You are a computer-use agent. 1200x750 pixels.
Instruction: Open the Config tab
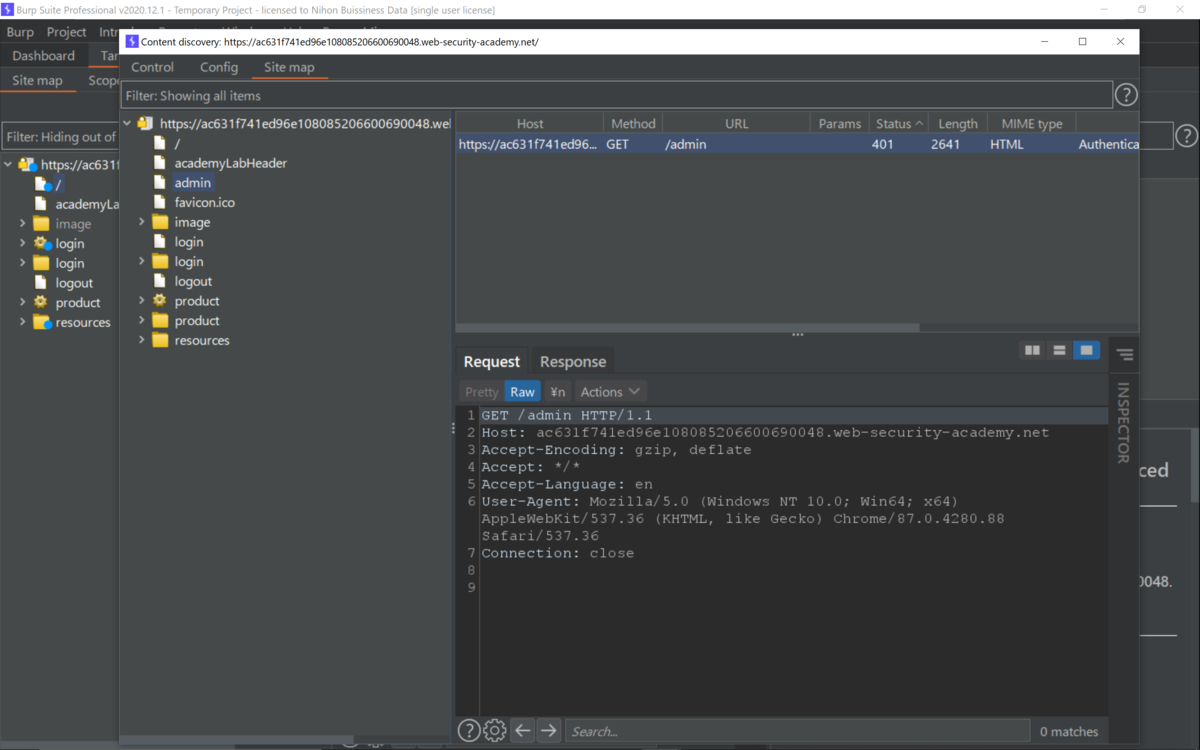pos(219,67)
